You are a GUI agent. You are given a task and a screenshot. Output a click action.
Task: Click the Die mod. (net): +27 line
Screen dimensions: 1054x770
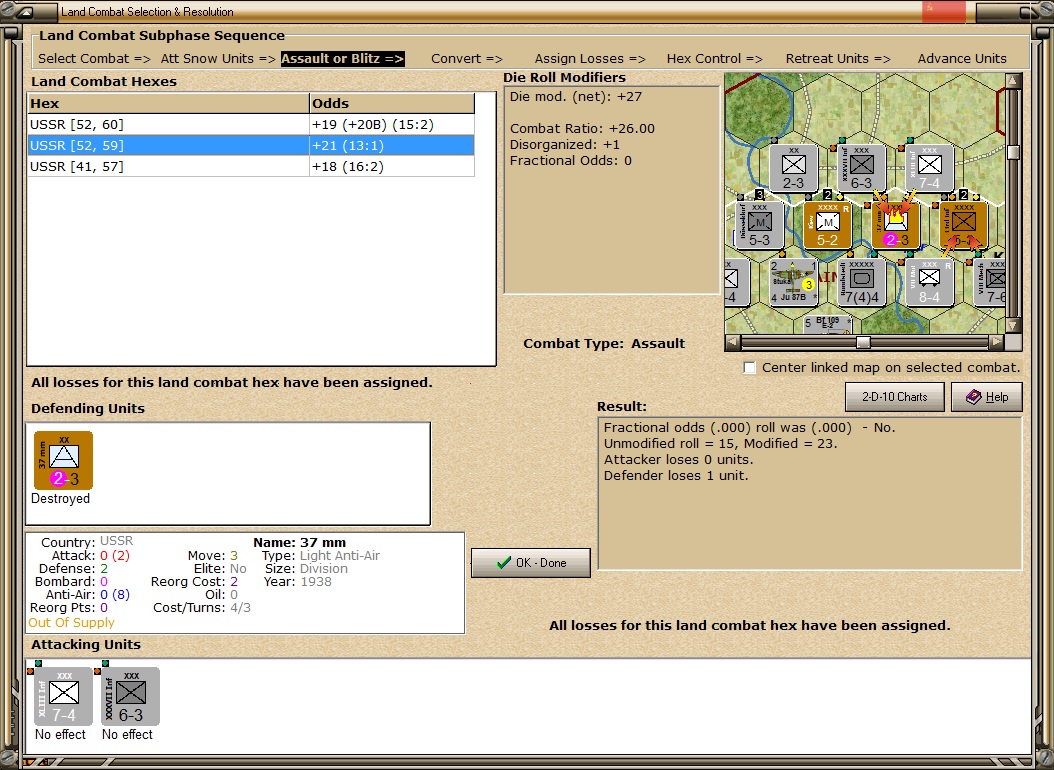[576, 96]
